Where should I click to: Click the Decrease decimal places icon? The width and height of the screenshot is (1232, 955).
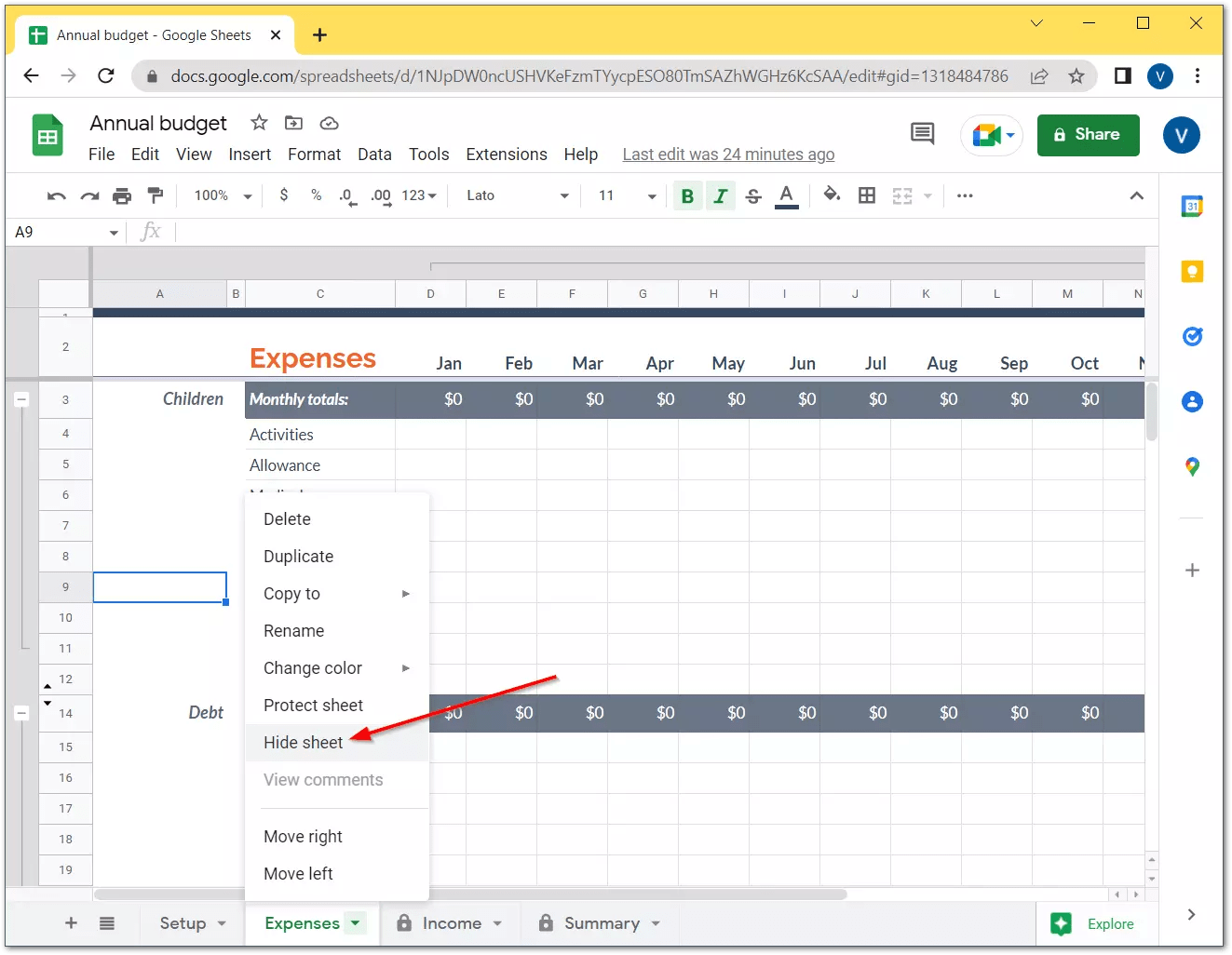tap(346, 195)
